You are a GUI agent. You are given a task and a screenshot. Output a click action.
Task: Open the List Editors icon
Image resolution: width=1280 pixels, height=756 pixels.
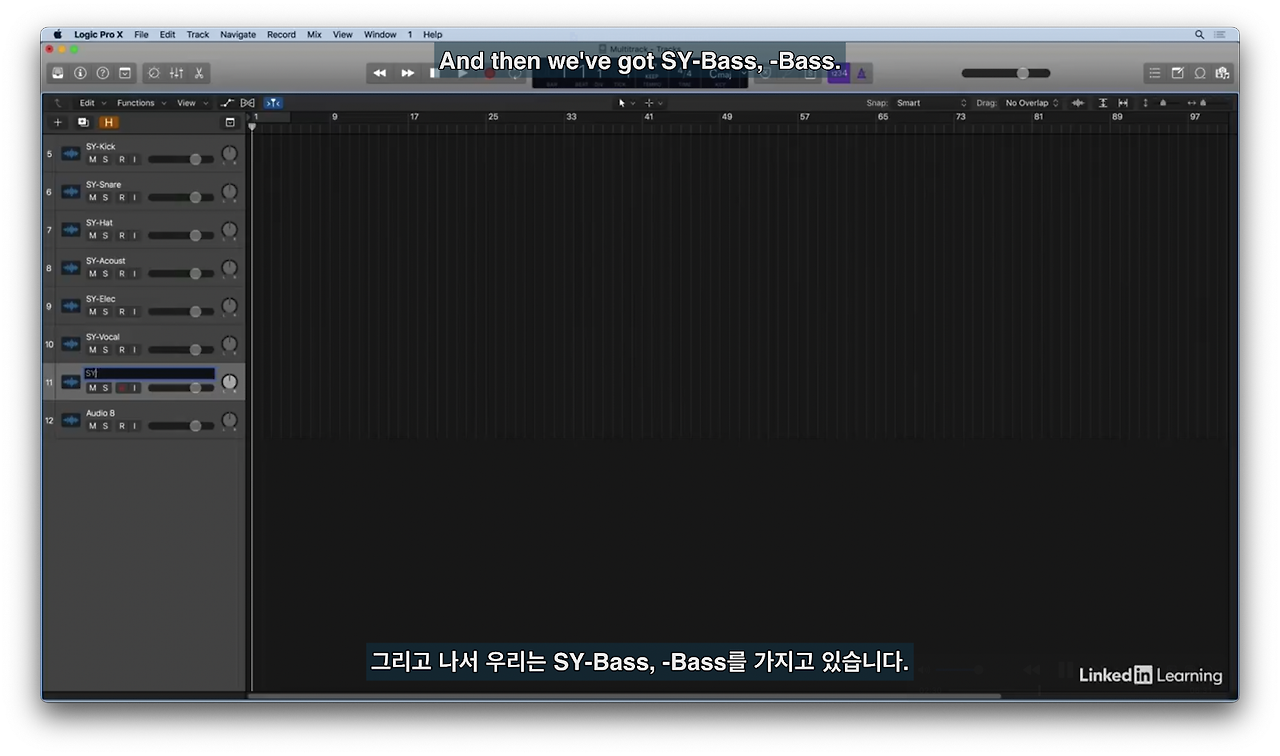click(1155, 73)
